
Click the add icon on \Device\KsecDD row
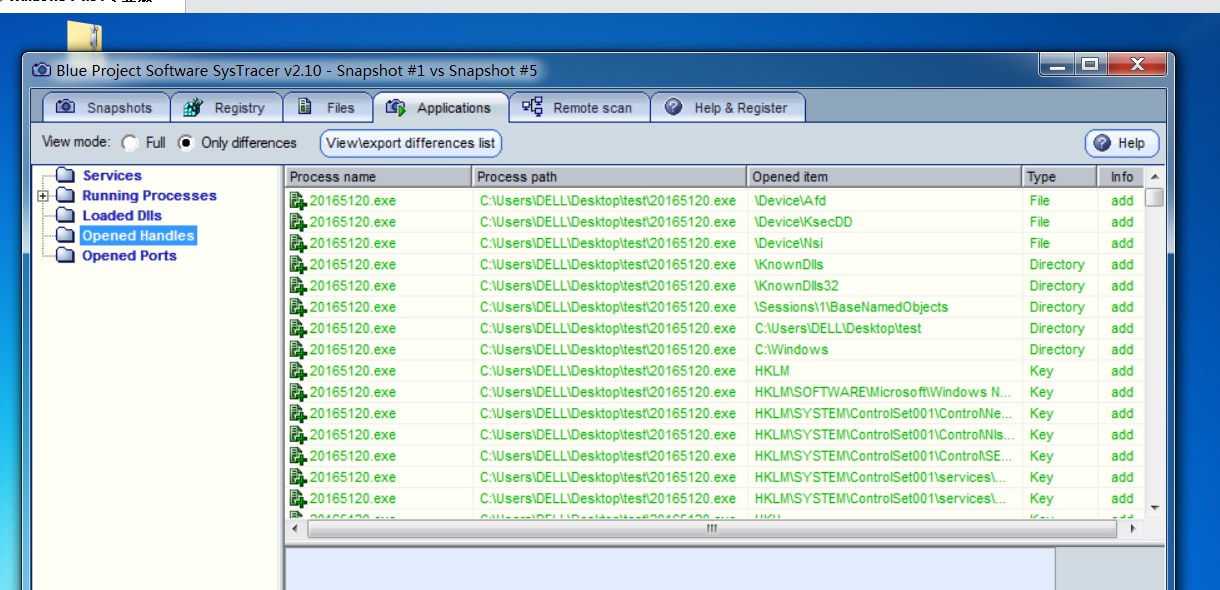[x=298, y=222]
